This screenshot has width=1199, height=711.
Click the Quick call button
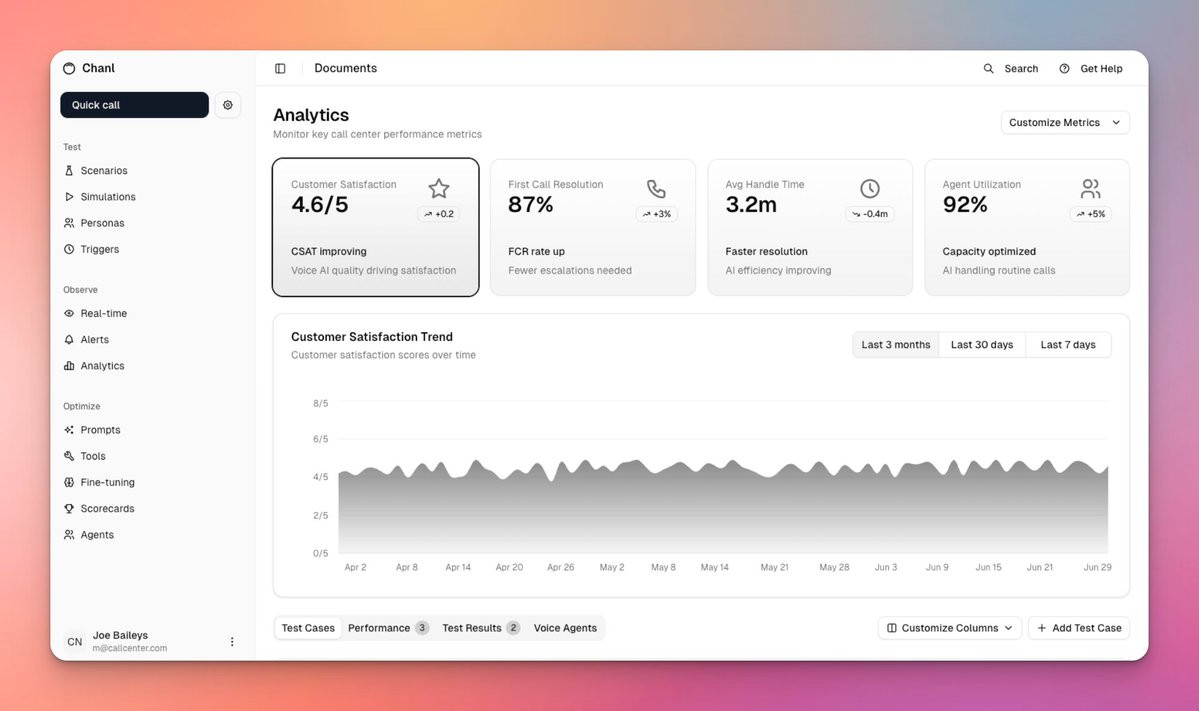coord(135,105)
